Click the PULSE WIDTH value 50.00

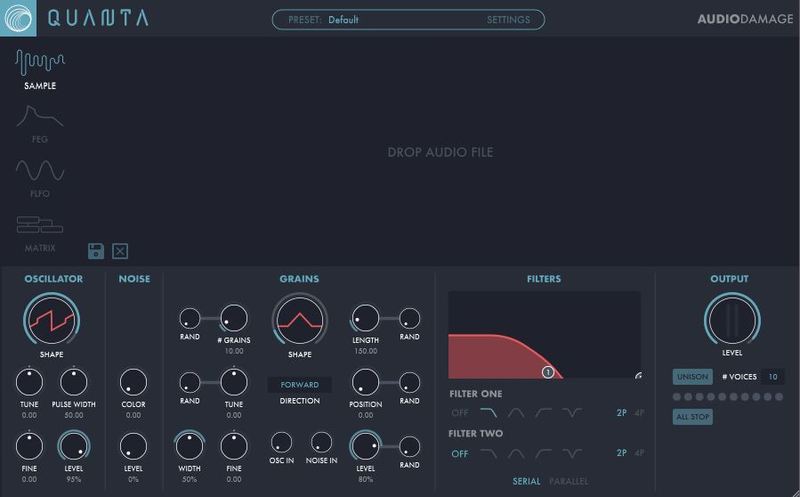(x=73, y=415)
